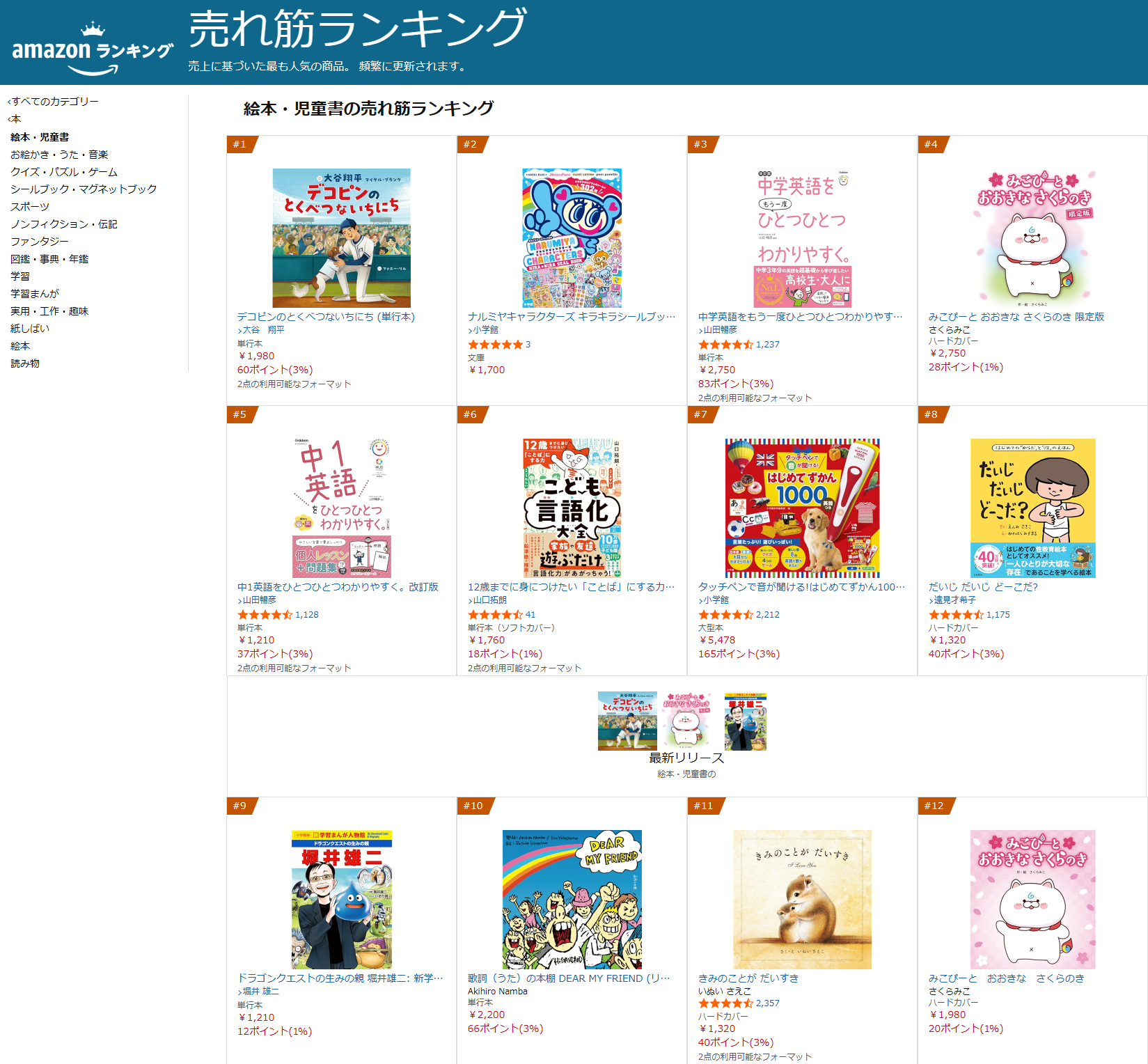Open the 最新リリース link
1148x1064 pixels.
pyautogui.click(x=686, y=758)
